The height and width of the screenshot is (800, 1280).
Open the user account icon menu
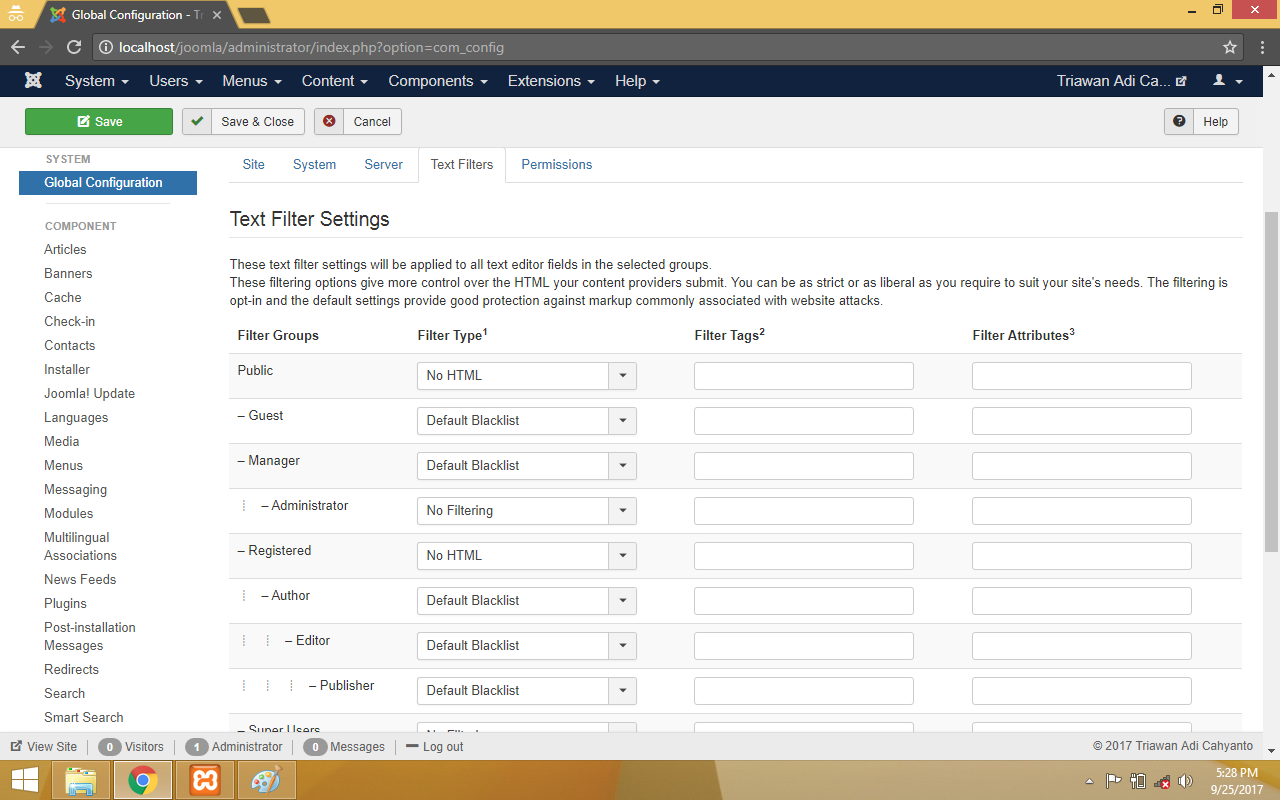(x=1227, y=81)
